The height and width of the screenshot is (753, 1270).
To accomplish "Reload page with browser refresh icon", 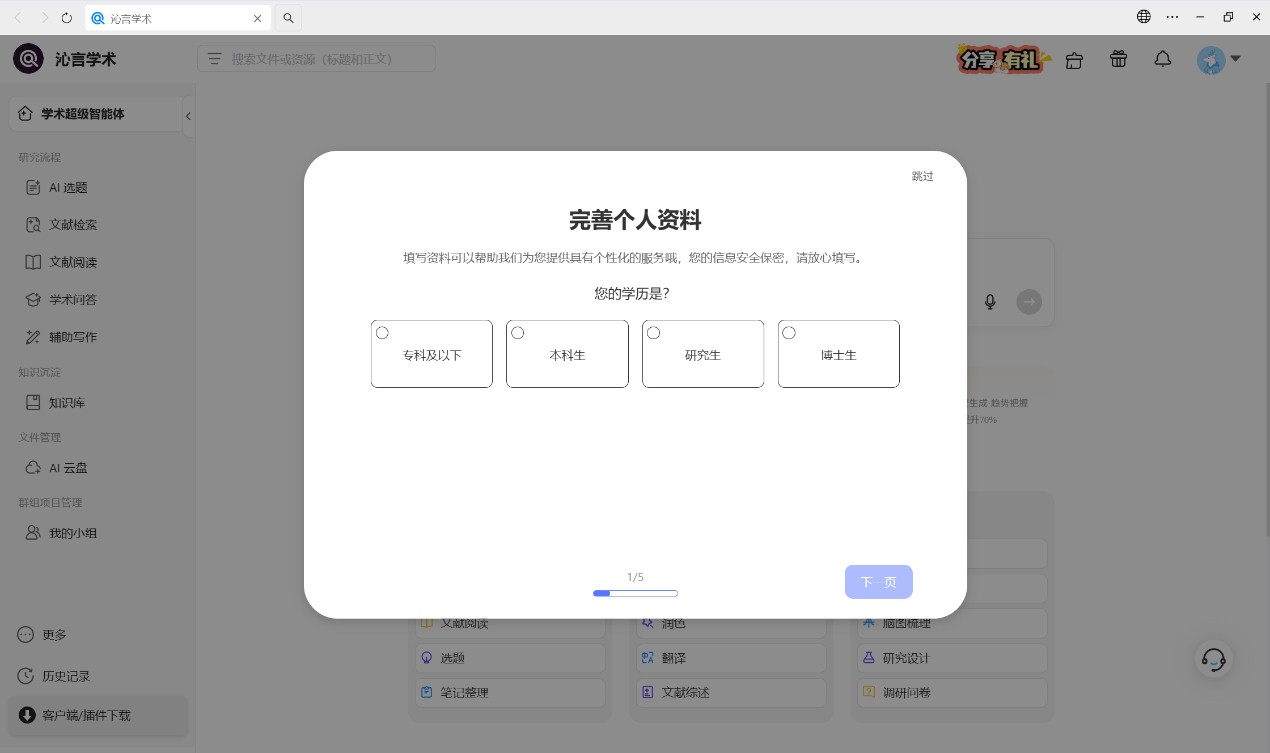I will click(x=67, y=18).
